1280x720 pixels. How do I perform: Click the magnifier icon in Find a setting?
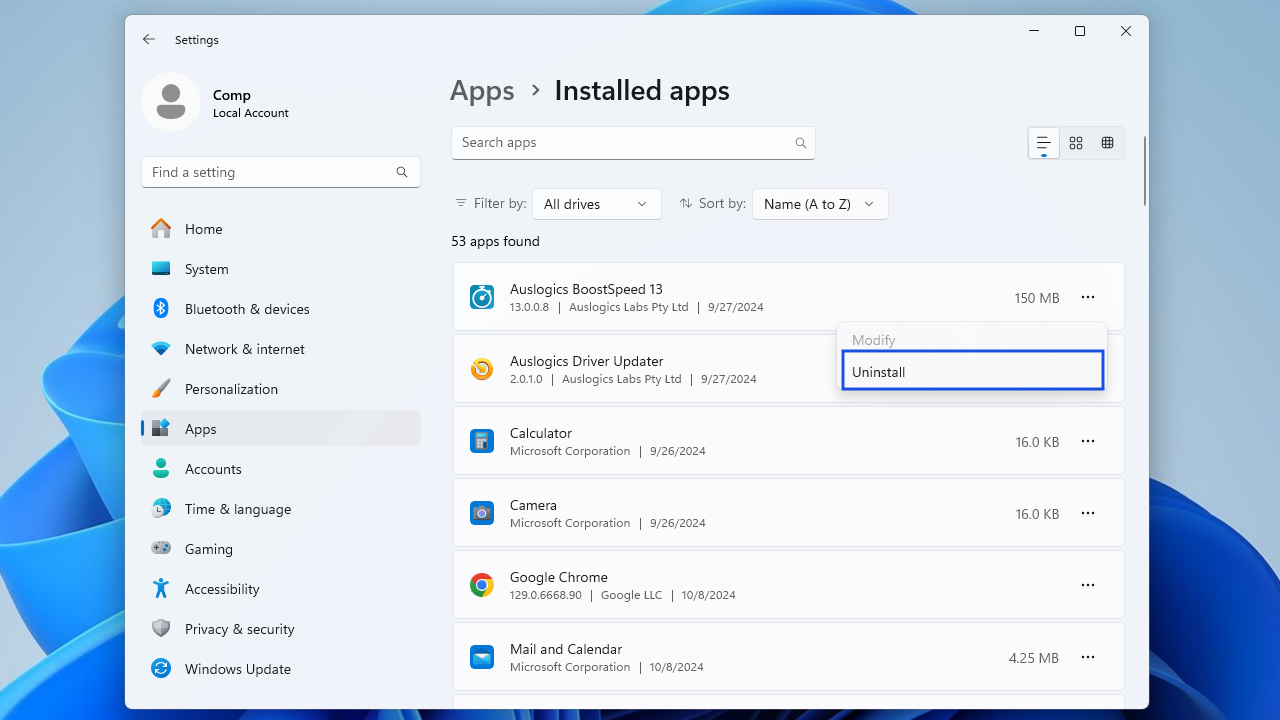402,172
